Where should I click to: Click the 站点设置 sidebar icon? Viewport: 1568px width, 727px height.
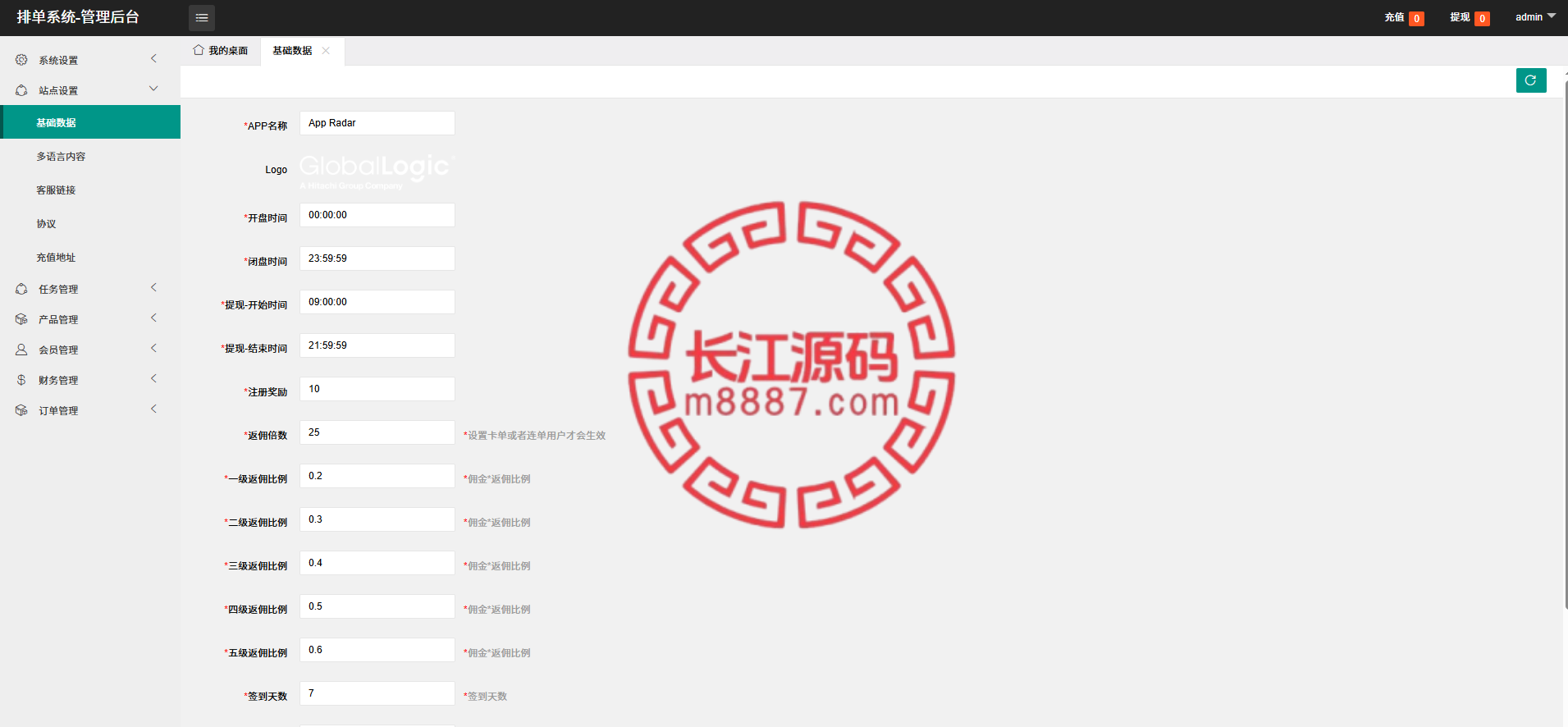pos(21,90)
